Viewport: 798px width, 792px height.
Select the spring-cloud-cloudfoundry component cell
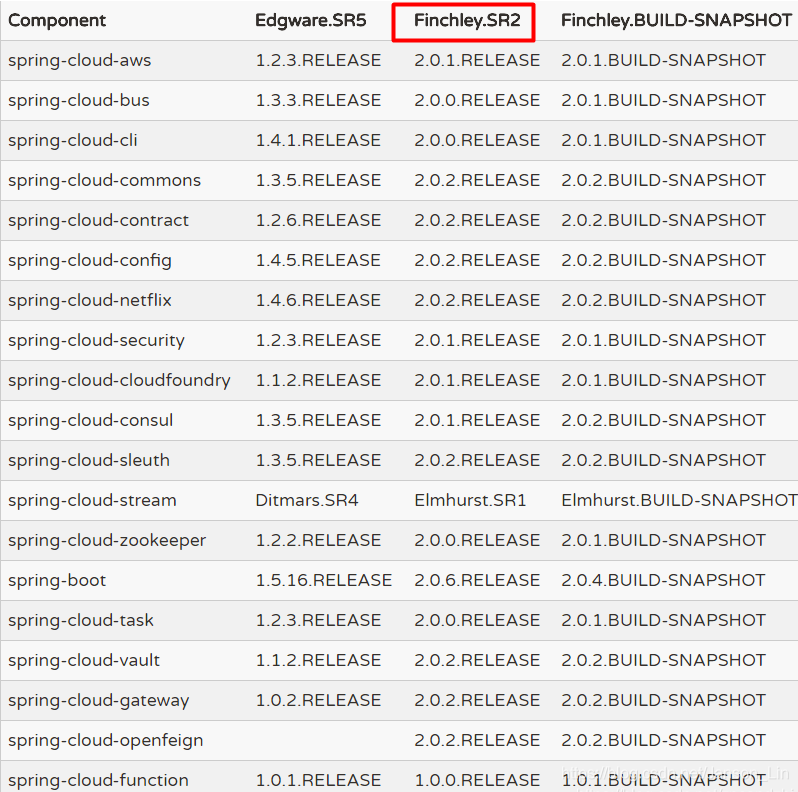(119, 380)
